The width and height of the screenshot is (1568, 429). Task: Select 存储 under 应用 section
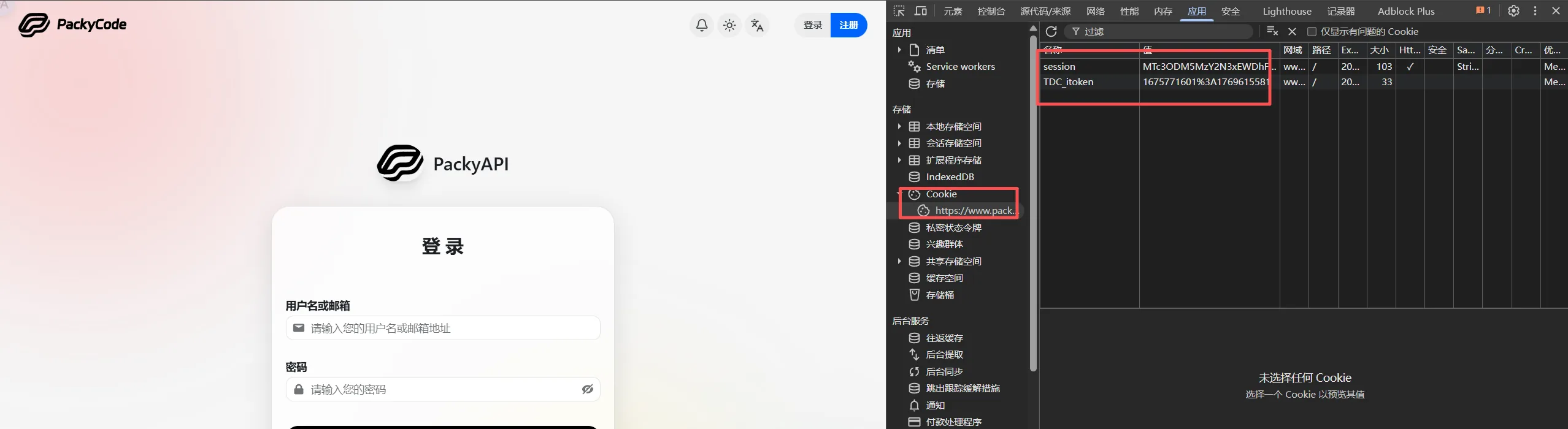(x=936, y=83)
